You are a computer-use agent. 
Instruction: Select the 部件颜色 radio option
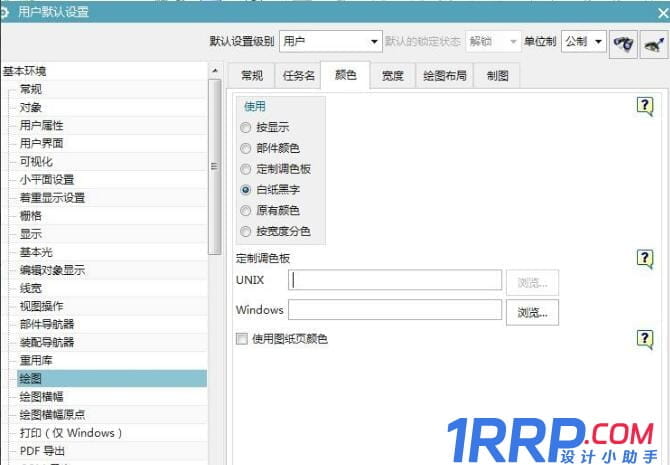(245, 148)
